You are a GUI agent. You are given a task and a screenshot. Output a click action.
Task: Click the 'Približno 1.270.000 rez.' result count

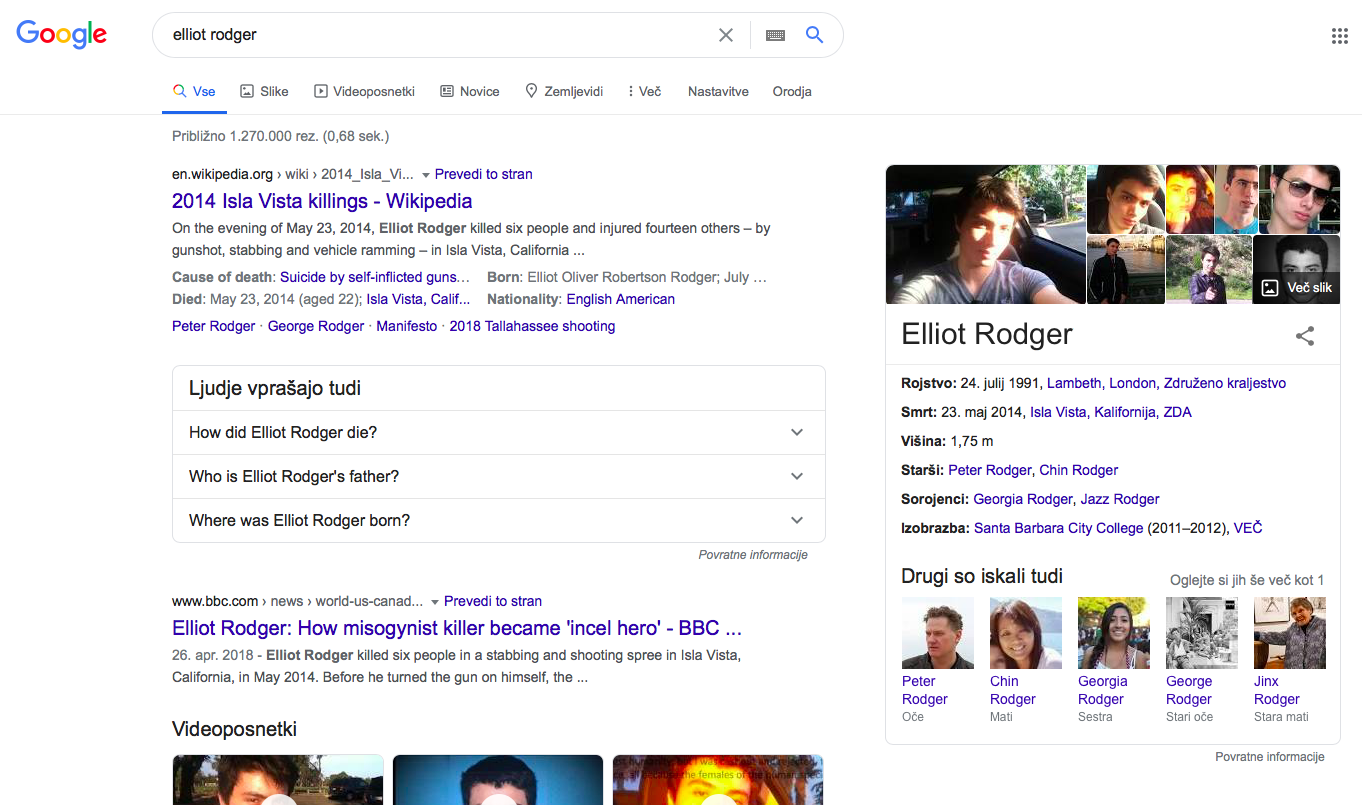tap(281, 136)
